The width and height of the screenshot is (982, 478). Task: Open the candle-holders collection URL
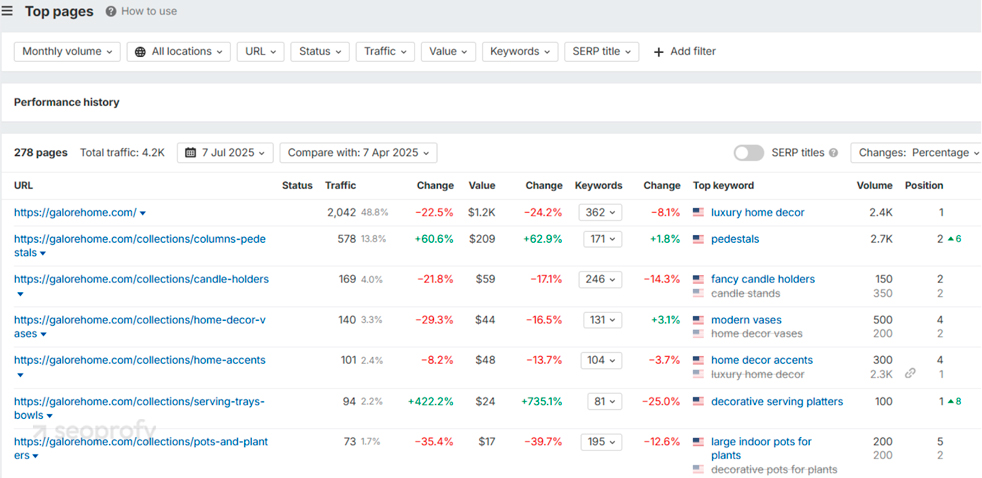142,279
